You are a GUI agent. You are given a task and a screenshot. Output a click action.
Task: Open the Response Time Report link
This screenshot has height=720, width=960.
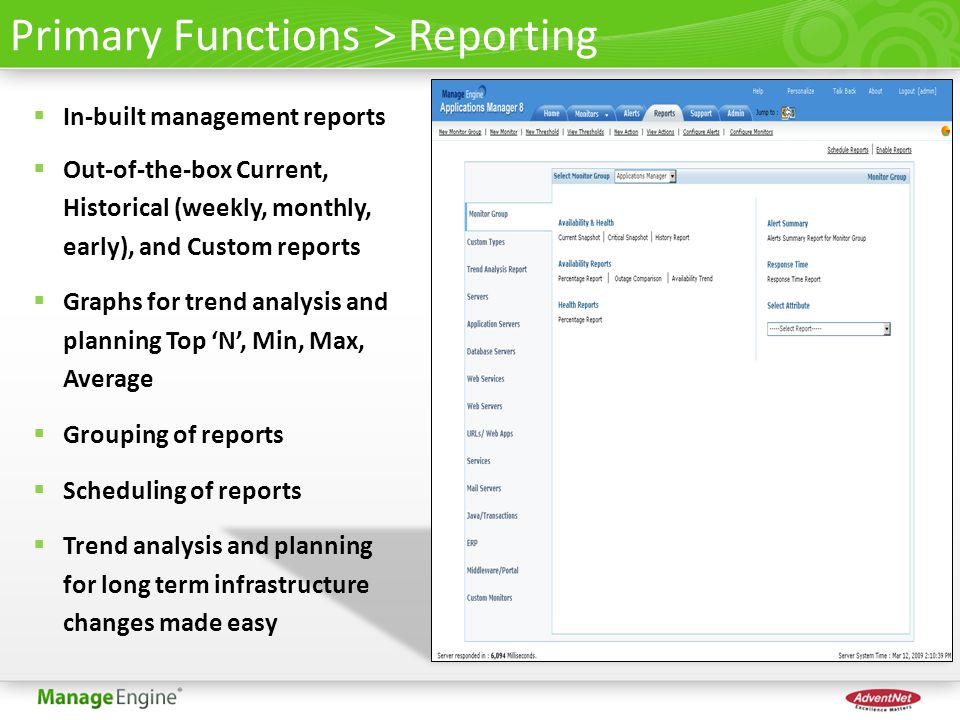793,279
